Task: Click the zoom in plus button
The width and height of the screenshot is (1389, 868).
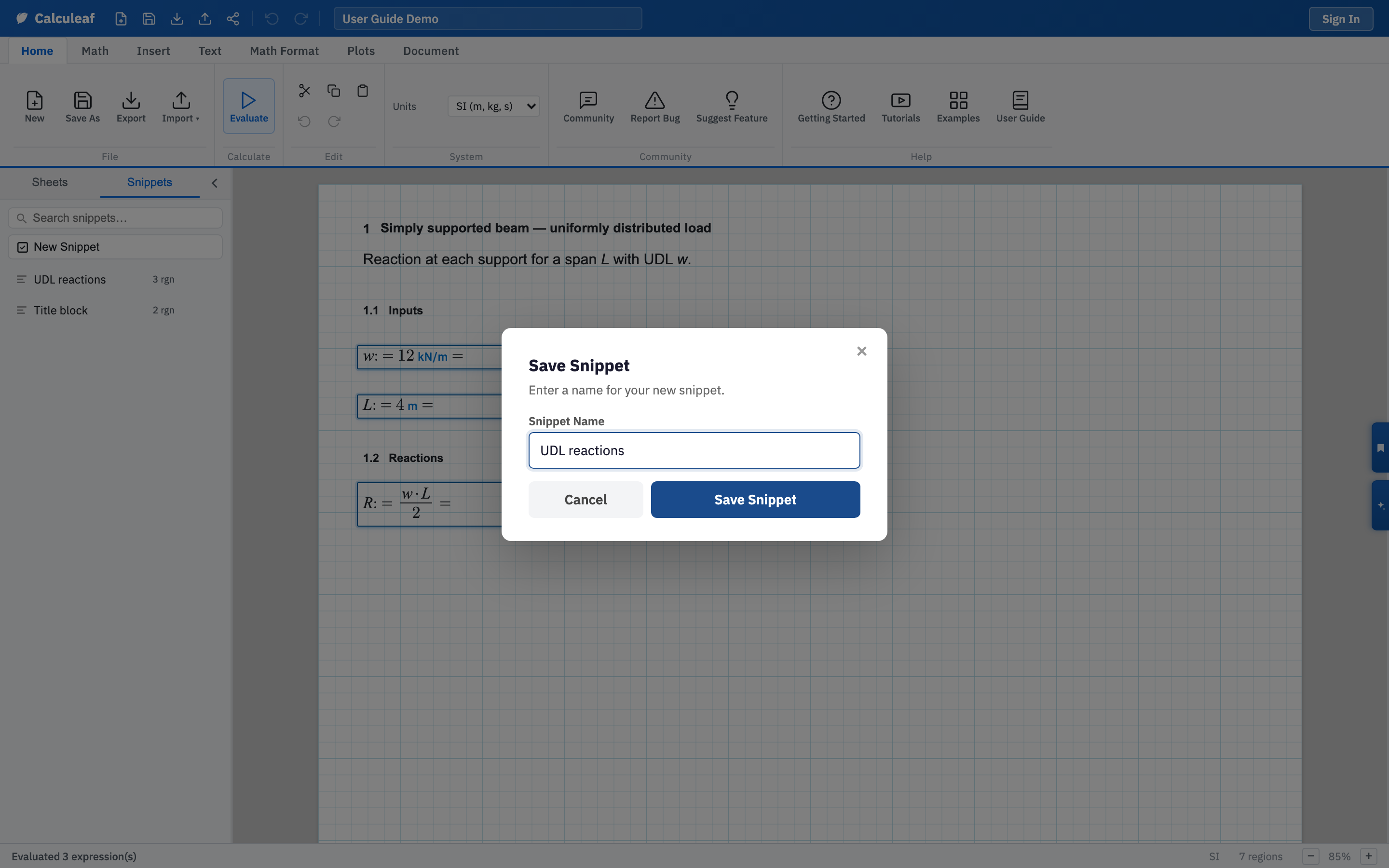Action: [1369, 856]
